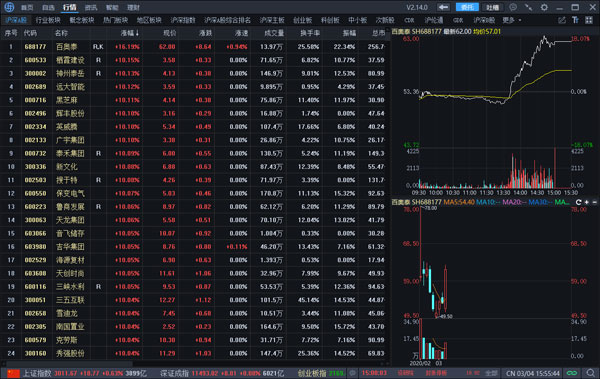The height and width of the screenshot is (379, 600).
Task: Sort by 涨幅 column header
Action: [130, 33]
